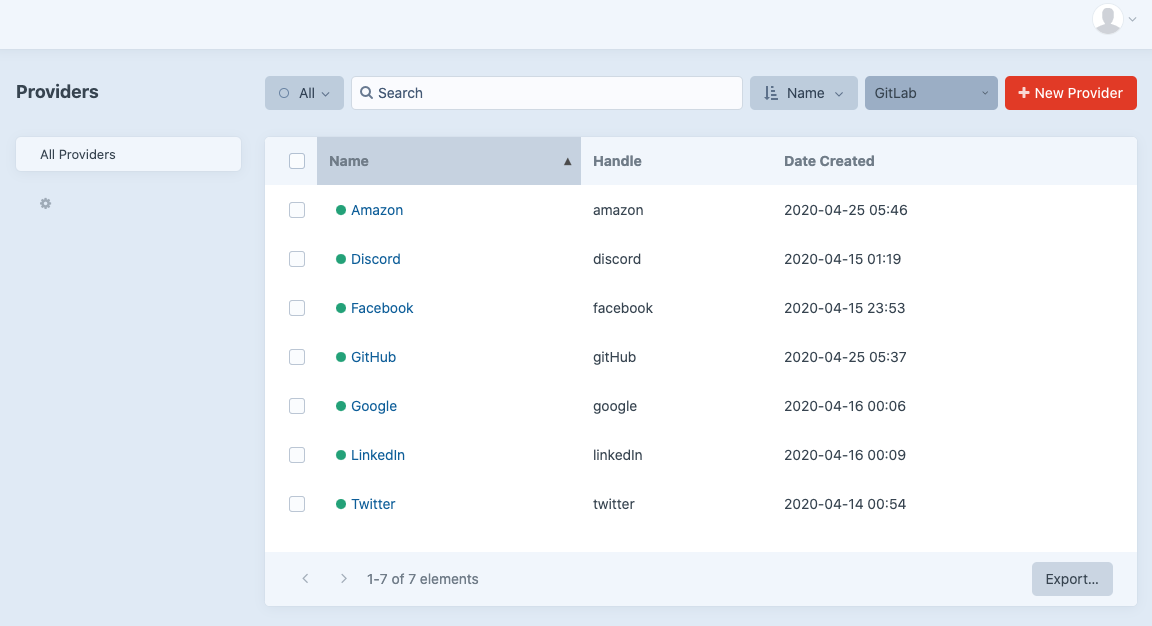Check the Discord row checkbox
The height and width of the screenshot is (626, 1152).
pos(297,259)
